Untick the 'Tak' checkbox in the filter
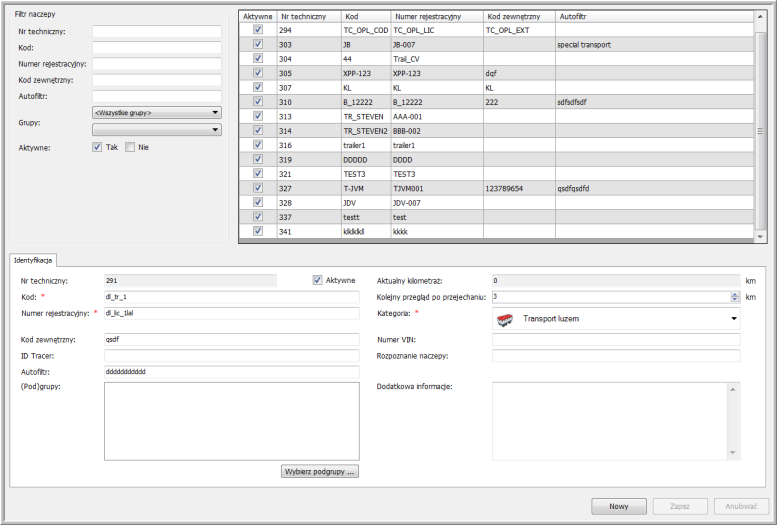Viewport: 777px width, 525px height. coord(97,147)
